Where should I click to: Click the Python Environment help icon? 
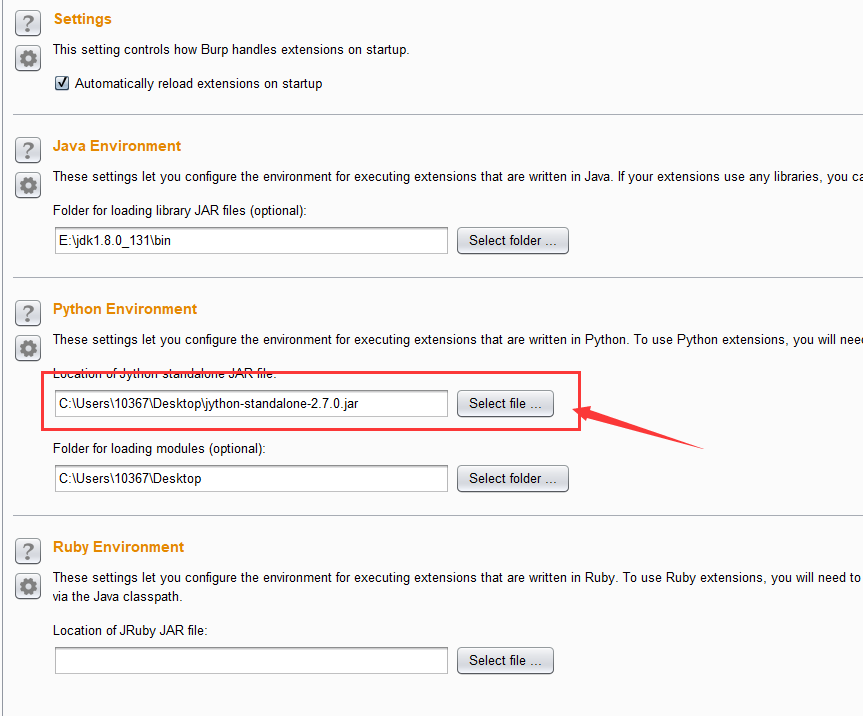(28, 314)
